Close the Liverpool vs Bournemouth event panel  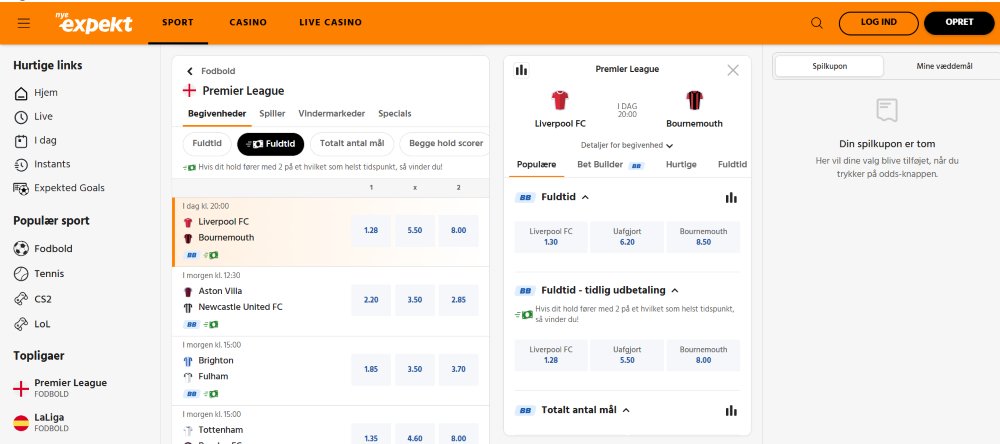coord(733,70)
